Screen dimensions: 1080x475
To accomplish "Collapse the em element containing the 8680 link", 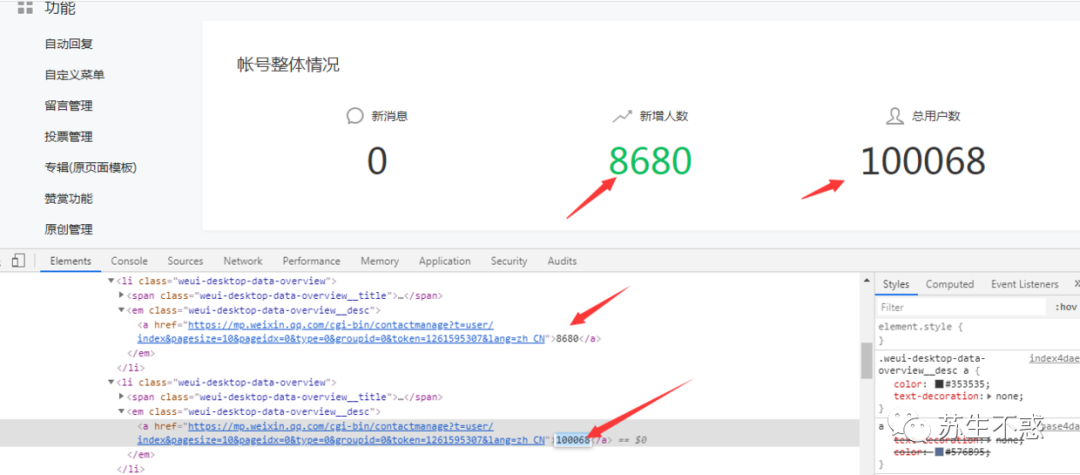I will tap(122, 310).
